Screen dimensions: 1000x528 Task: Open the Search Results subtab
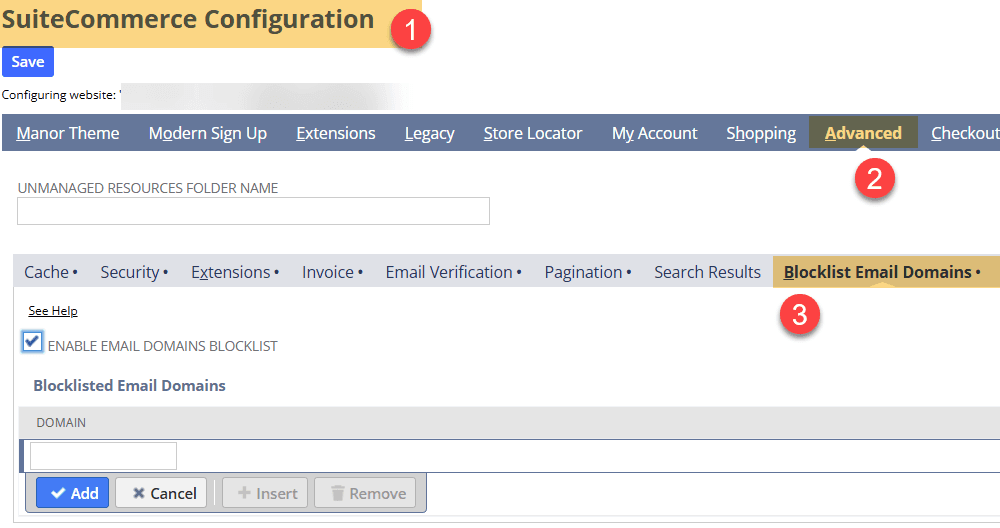coord(707,272)
